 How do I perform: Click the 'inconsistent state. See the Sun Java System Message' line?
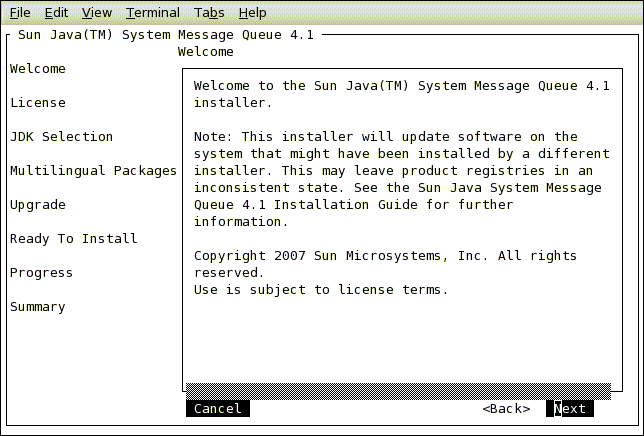click(398, 188)
